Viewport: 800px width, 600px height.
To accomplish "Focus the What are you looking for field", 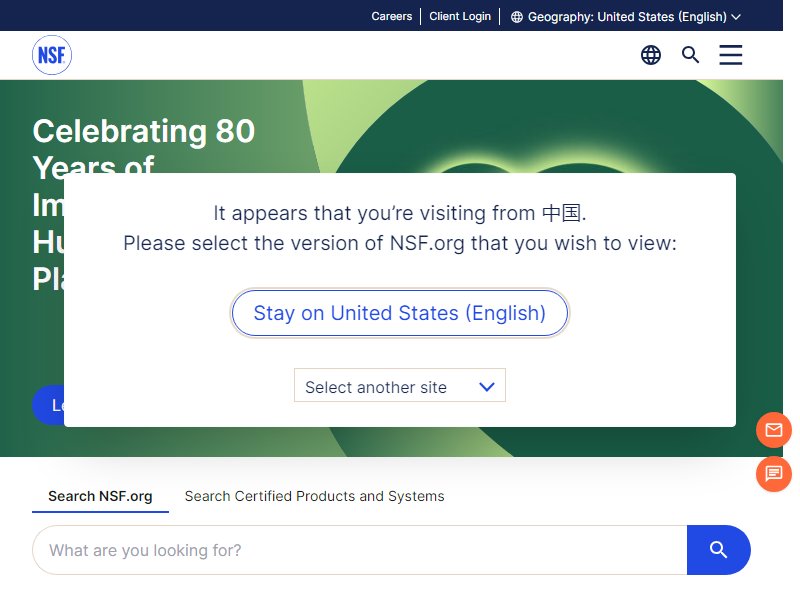I will pos(360,550).
